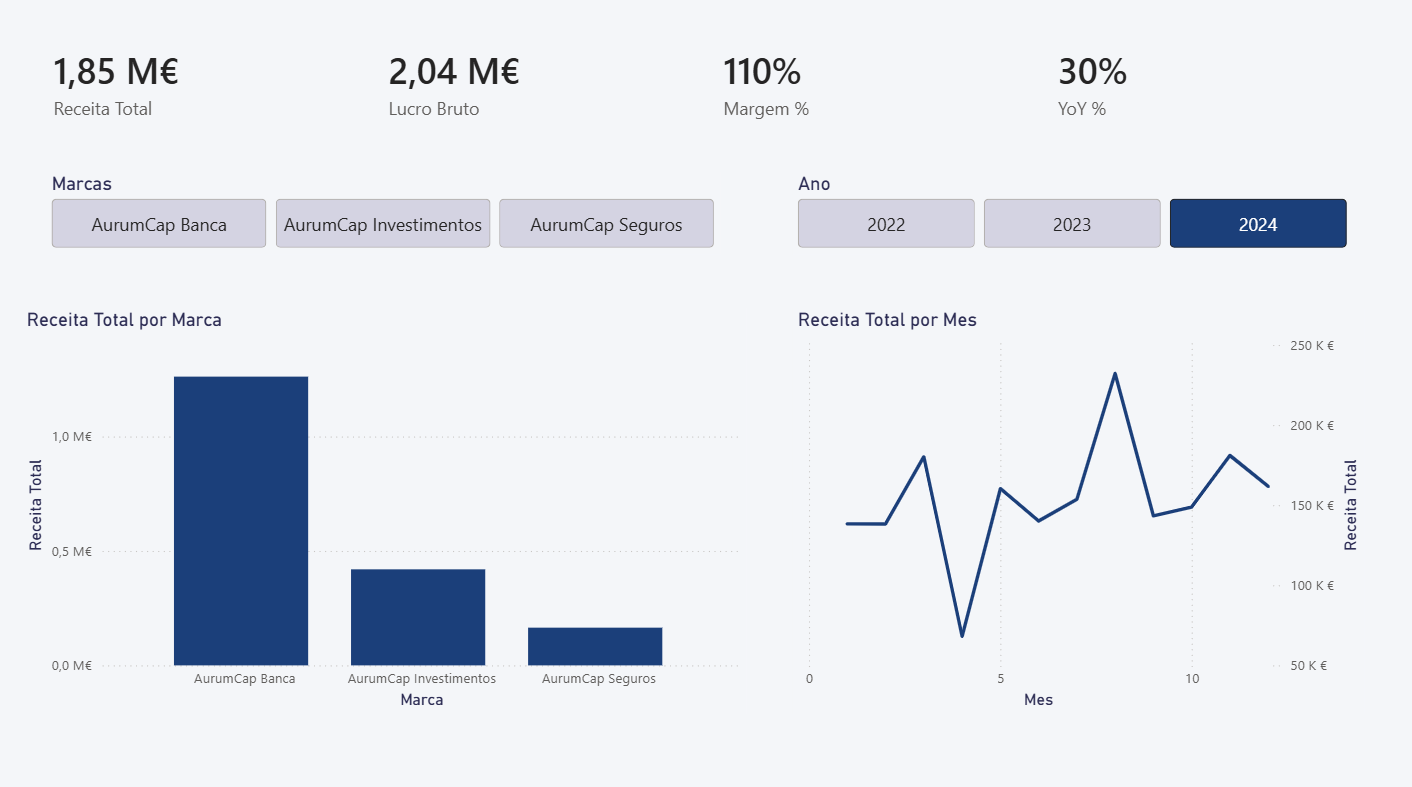1412x787 pixels.
Task: Click the lowest dip on the line chart
Action: click(x=962, y=635)
